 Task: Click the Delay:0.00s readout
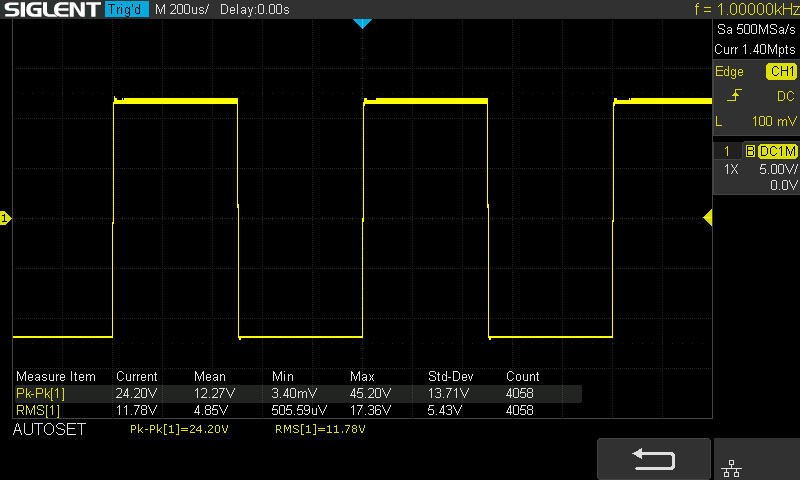point(255,10)
